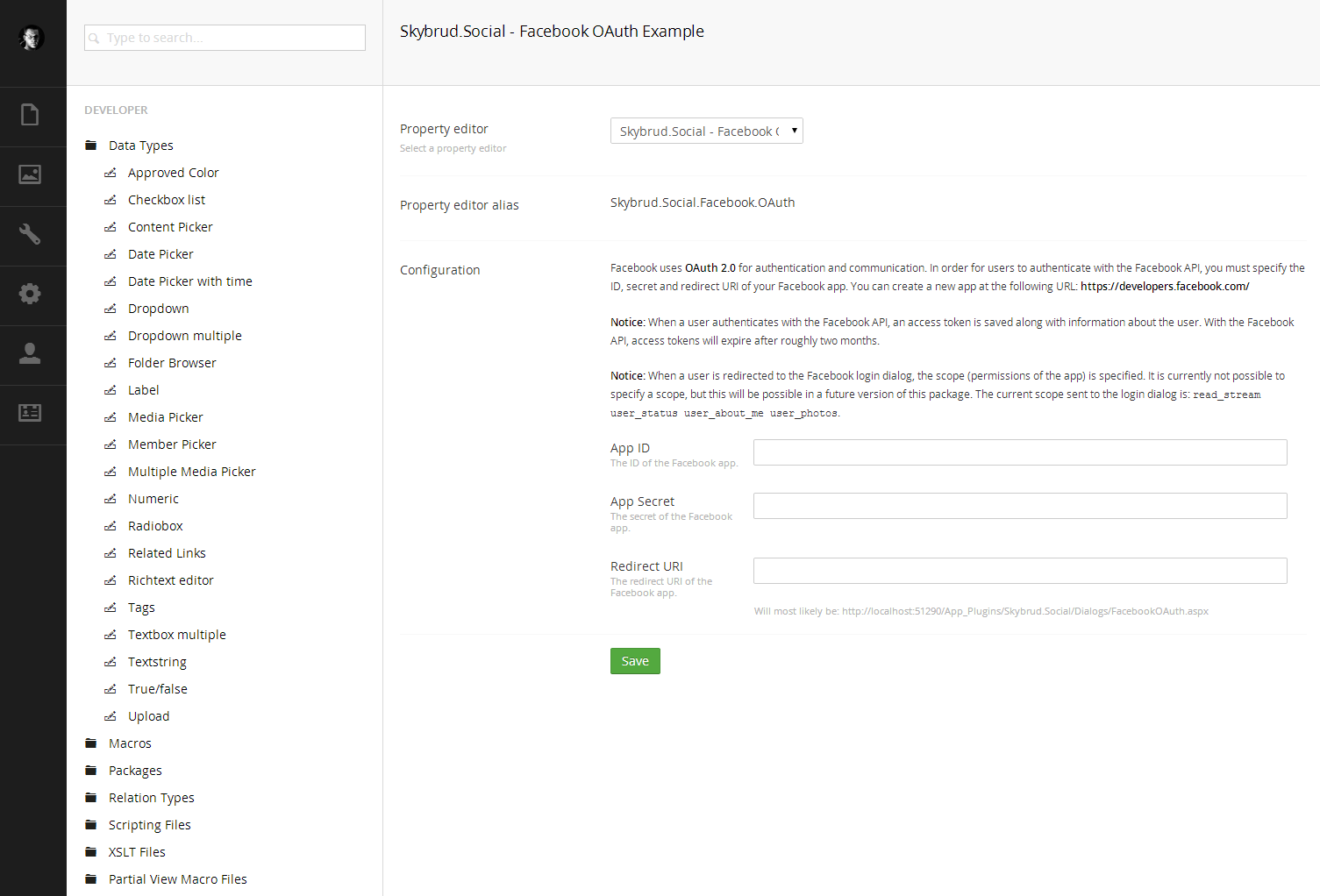Viewport: 1320px width, 896px height.
Task: Click the Type to search field
Action: (x=225, y=38)
